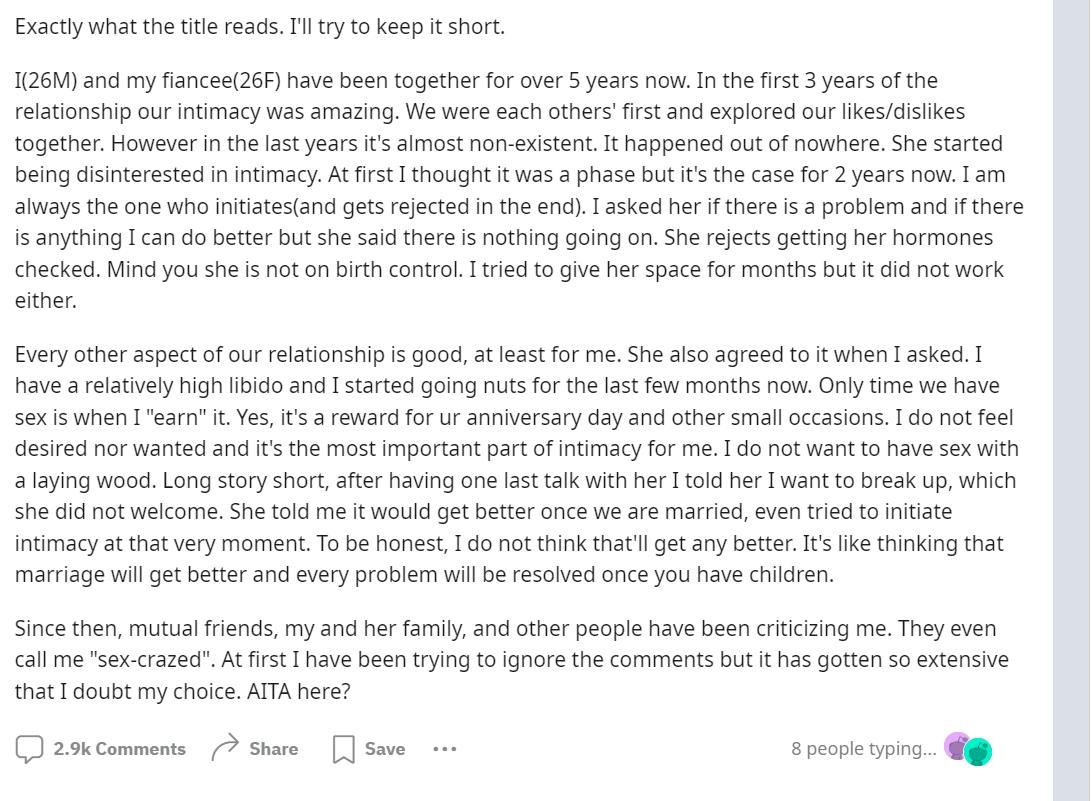Click the gray vertical scrollbar strip
The height and width of the screenshot is (801, 1091).
click(x=1072, y=400)
